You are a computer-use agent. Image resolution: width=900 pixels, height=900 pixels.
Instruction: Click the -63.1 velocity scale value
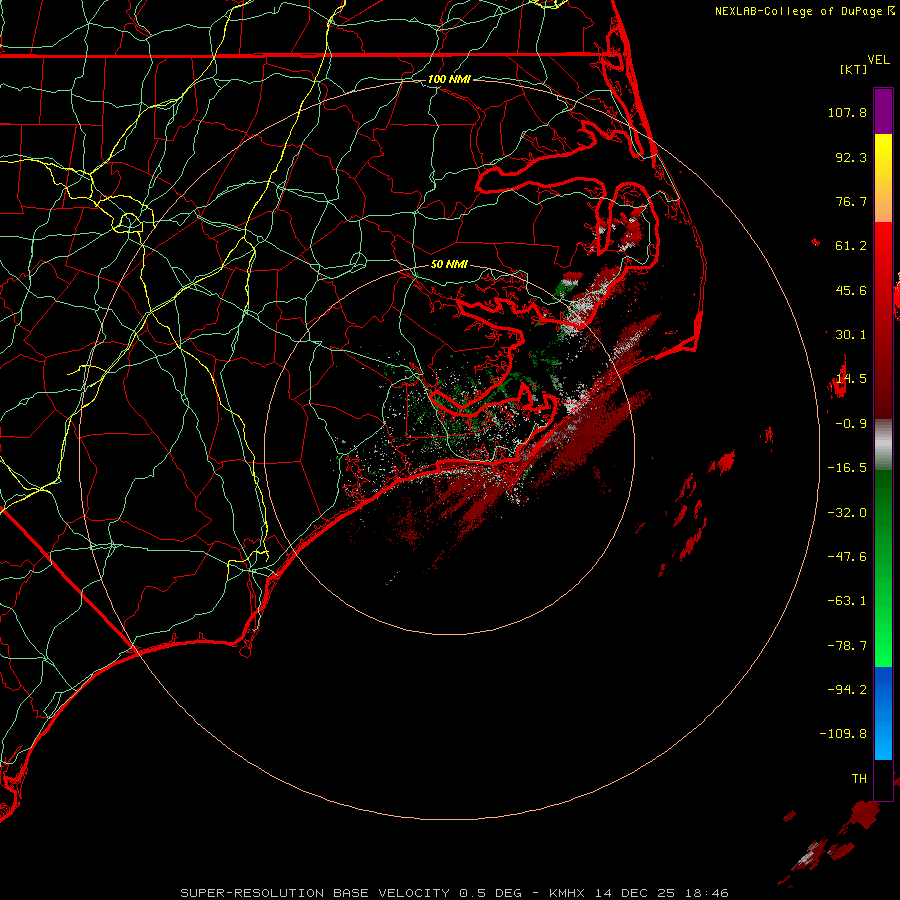click(847, 601)
